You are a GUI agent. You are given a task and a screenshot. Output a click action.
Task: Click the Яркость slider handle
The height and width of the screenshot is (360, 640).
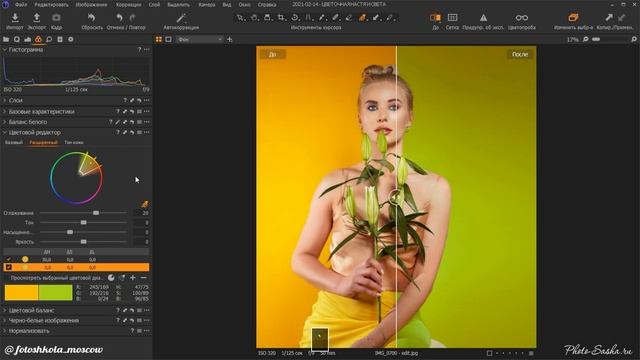coord(84,242)
